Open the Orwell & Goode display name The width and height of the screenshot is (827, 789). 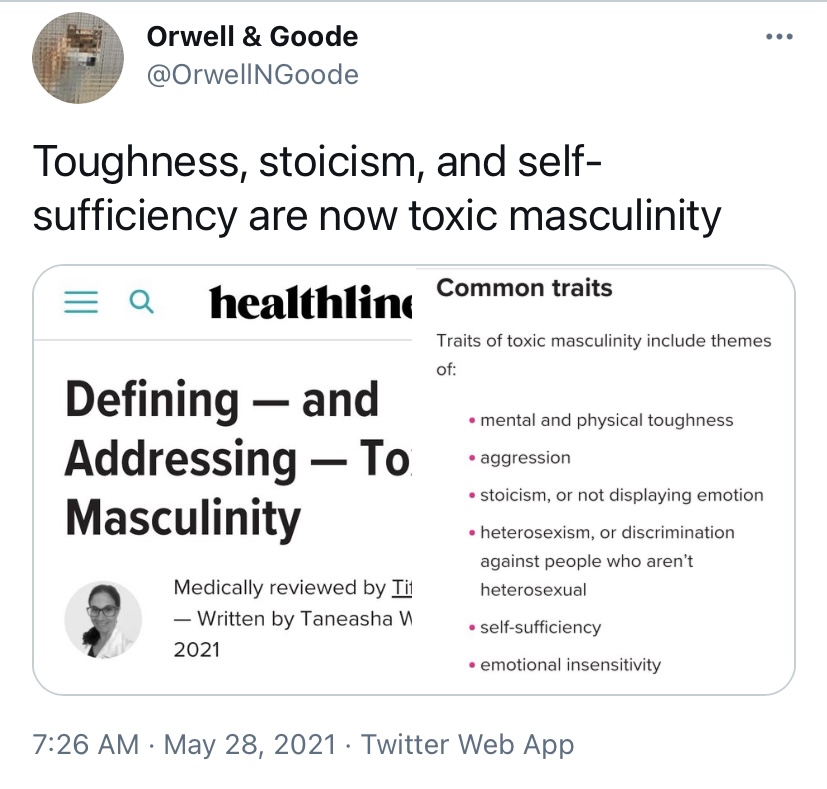pos(252,36)
